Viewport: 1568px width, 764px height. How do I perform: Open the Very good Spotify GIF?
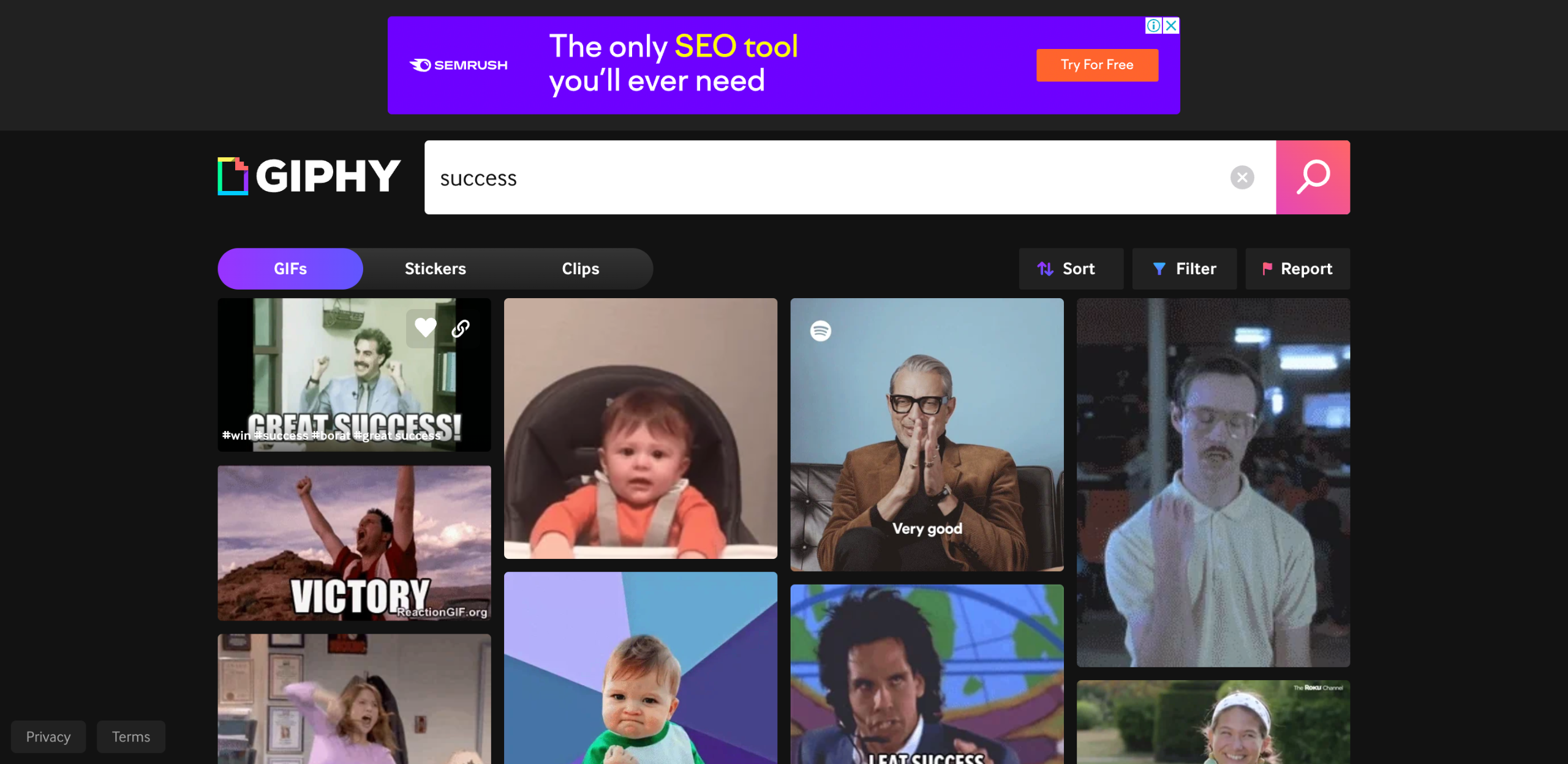coord(927,435)
